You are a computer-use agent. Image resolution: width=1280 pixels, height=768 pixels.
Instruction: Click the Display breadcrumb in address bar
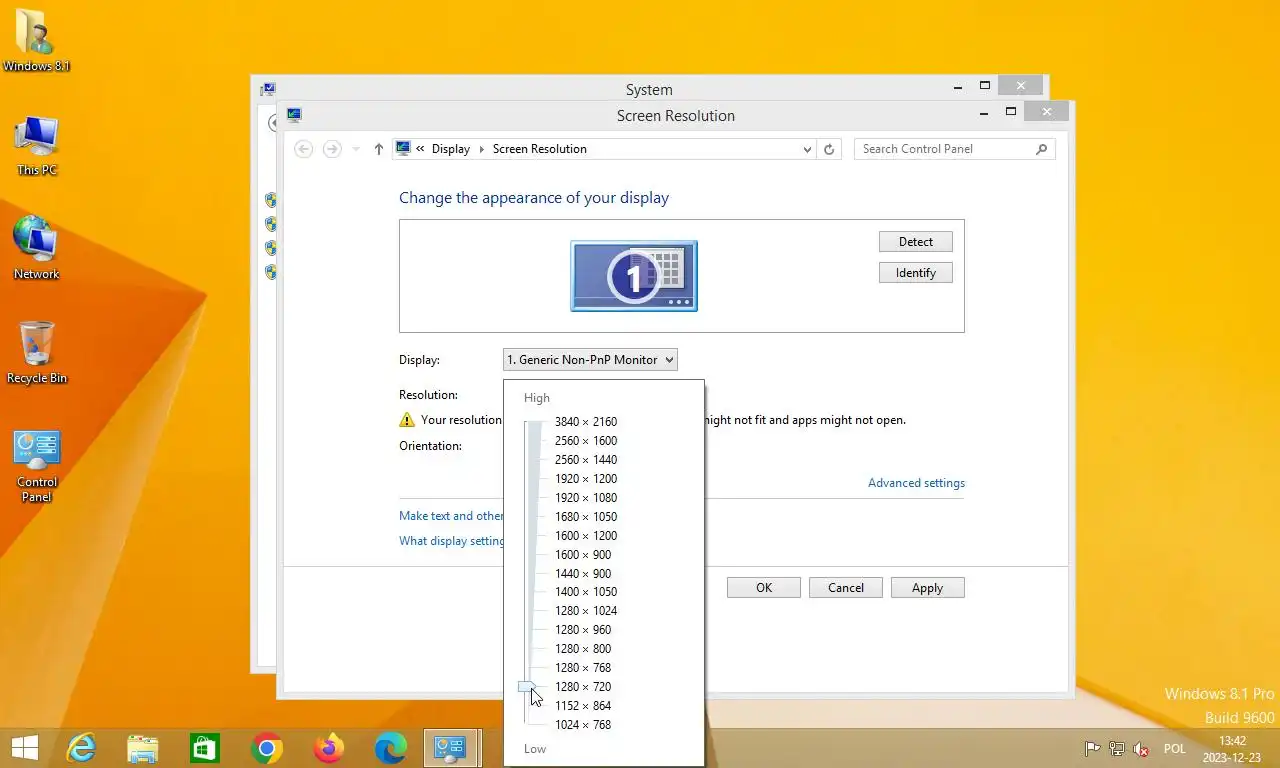coord(450,149)
